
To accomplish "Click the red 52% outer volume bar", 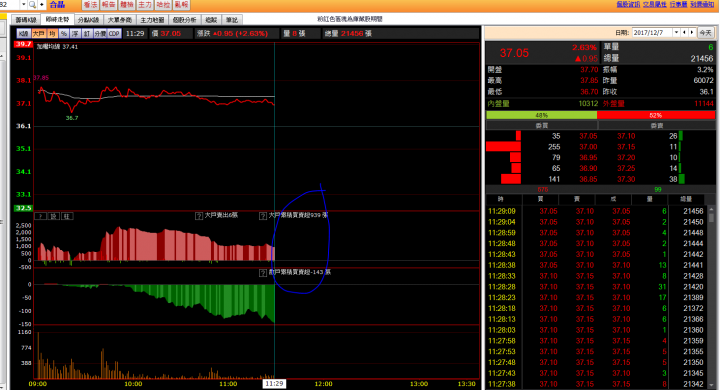I will (656, 115).
